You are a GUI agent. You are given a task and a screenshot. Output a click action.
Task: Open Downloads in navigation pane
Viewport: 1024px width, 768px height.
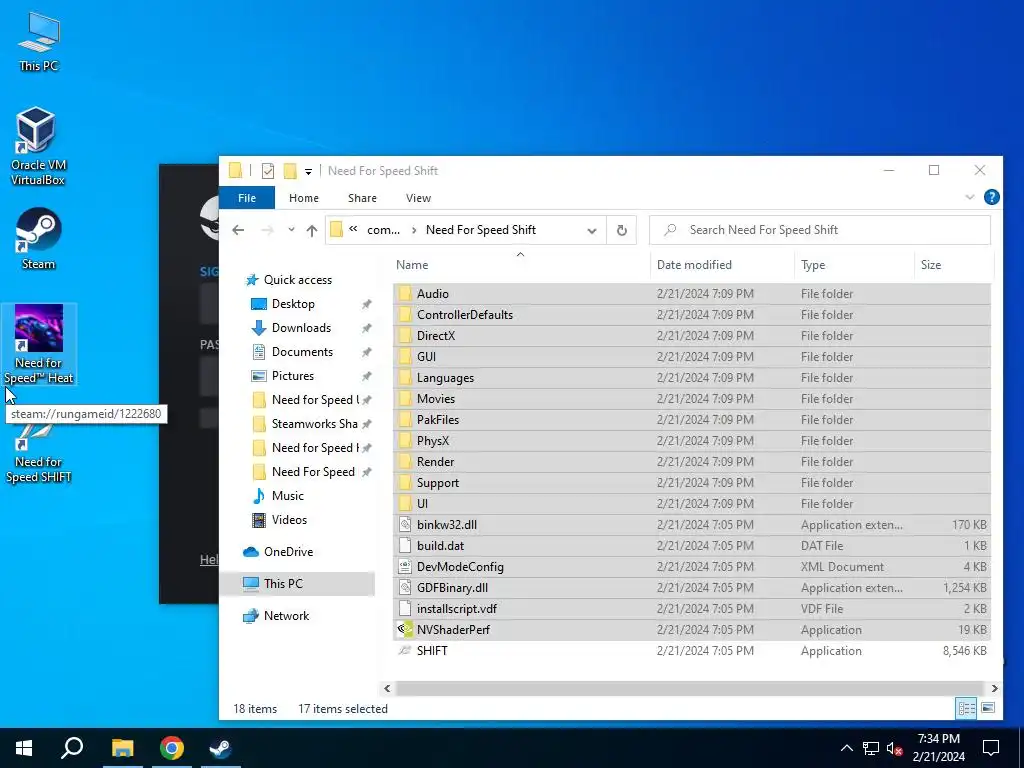pos(301,328)
